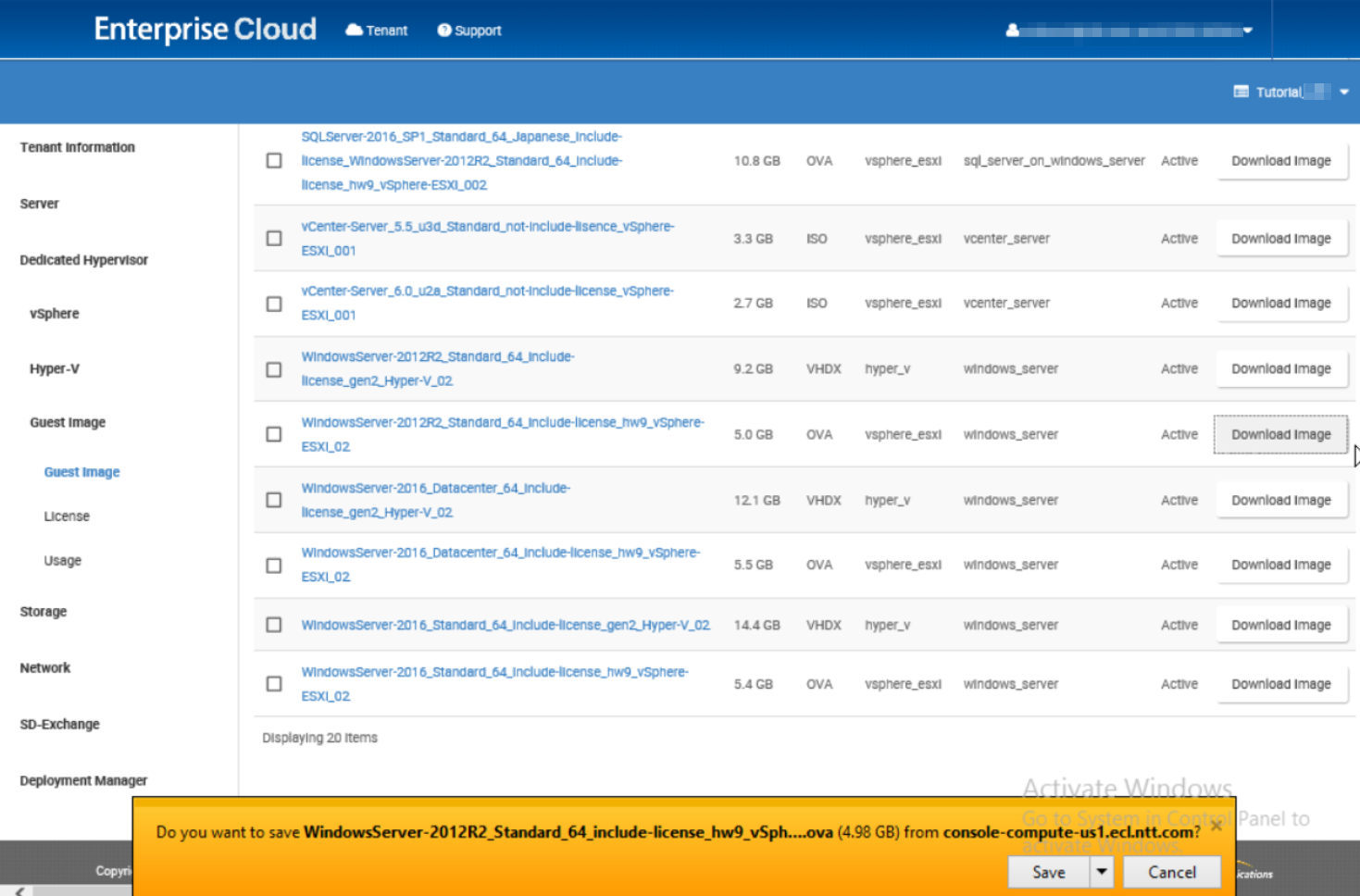This screenshot has height=896, width=1360.
Task: Close the download notification bar
Action: [x=1216, y=824]
